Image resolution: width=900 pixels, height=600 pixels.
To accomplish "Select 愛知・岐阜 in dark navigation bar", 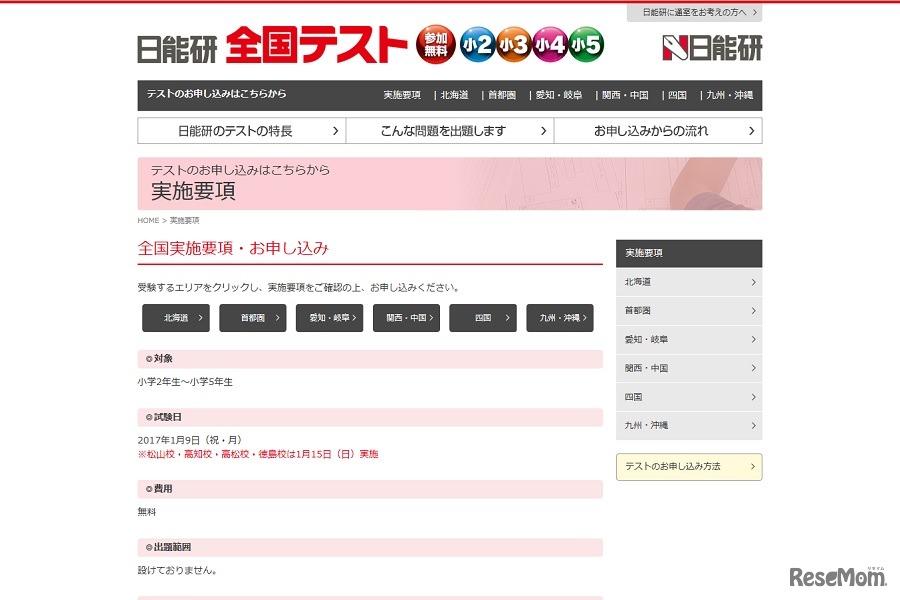I will pos(558,95).
